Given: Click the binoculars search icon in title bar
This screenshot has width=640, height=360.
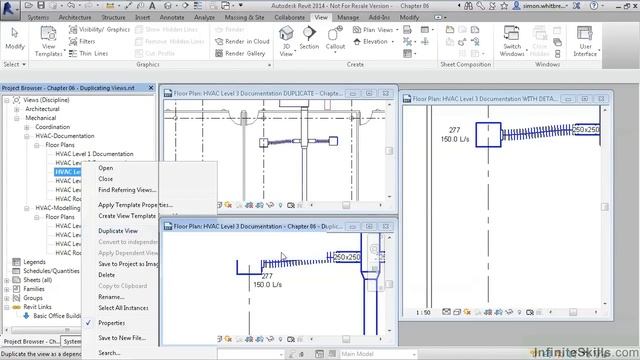Looking at the screenshot, I should (469, 6).
